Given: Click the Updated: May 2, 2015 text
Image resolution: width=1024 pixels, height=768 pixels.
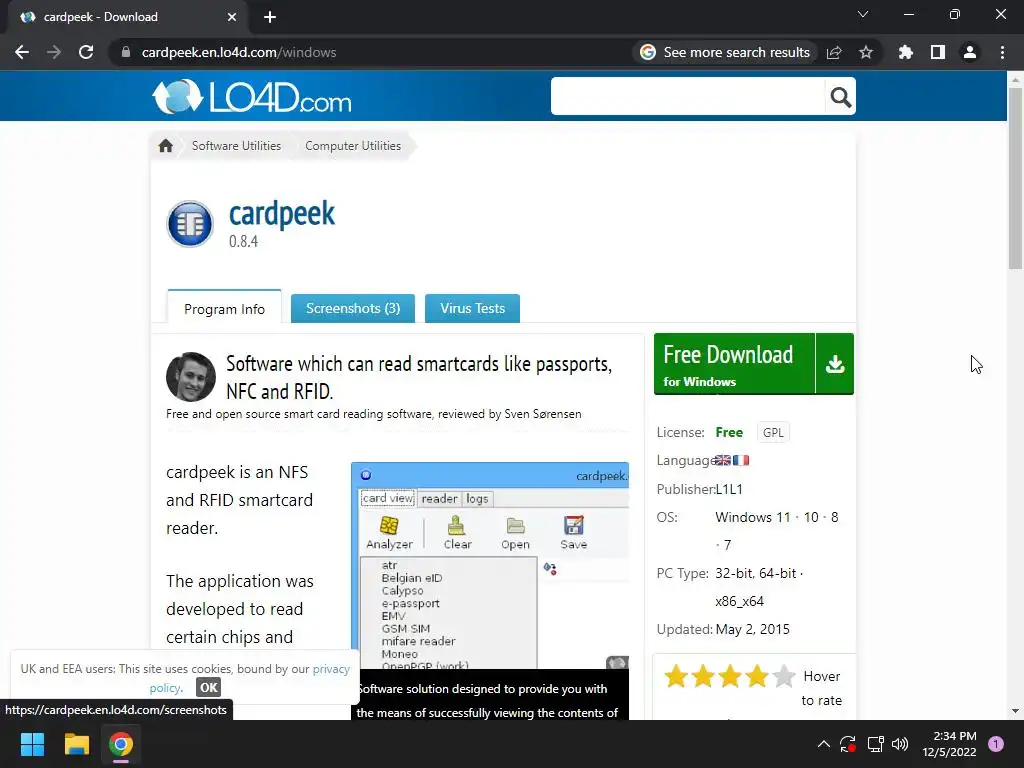Looking at the screenshot, I should click(723, 629).
